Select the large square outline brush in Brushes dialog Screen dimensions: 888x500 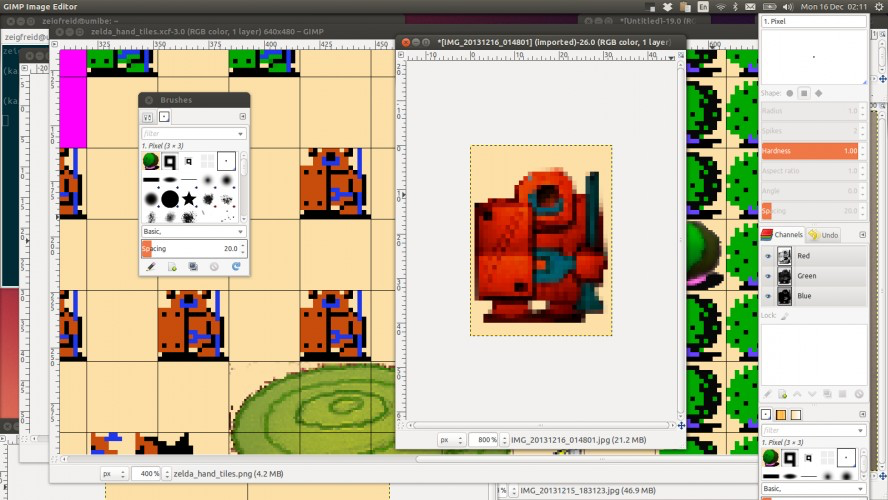(x=169, y=161)
